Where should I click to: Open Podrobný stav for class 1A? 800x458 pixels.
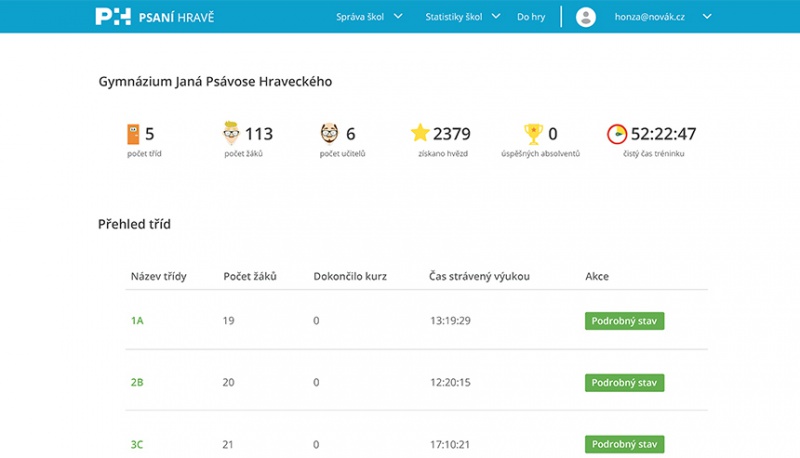pyautogui.click(x=624, y=321)
